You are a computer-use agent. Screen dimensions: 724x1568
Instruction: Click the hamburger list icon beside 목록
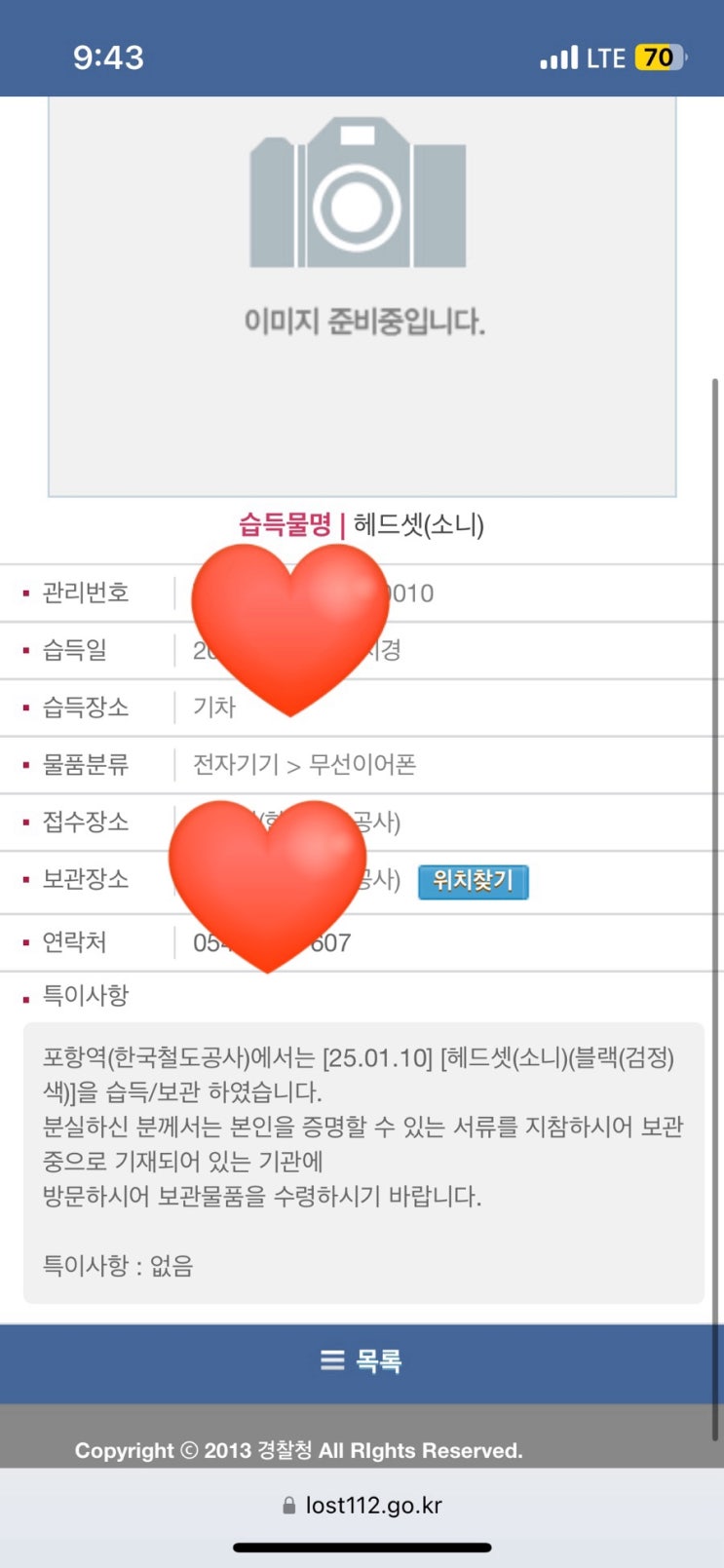332,1360
